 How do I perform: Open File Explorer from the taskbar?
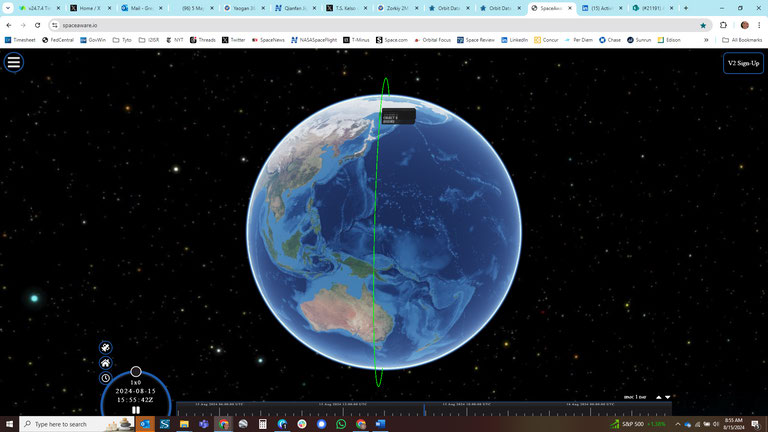pyautogui.click(x=184, y=424)
